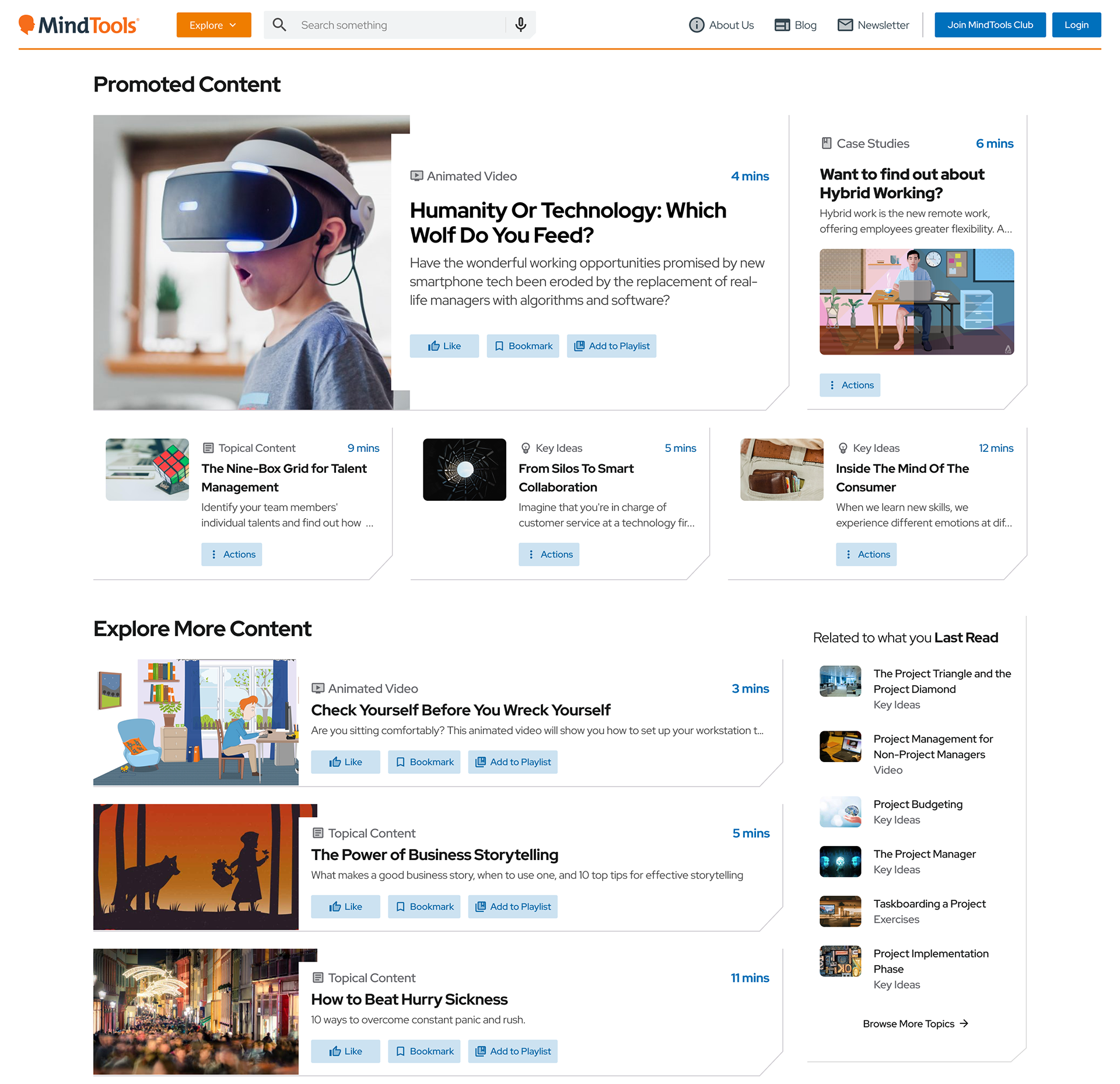Screen dimensions: 1120x1084
Task: Click the '4 mins' duration label
Action: click(x=750, y=176)
